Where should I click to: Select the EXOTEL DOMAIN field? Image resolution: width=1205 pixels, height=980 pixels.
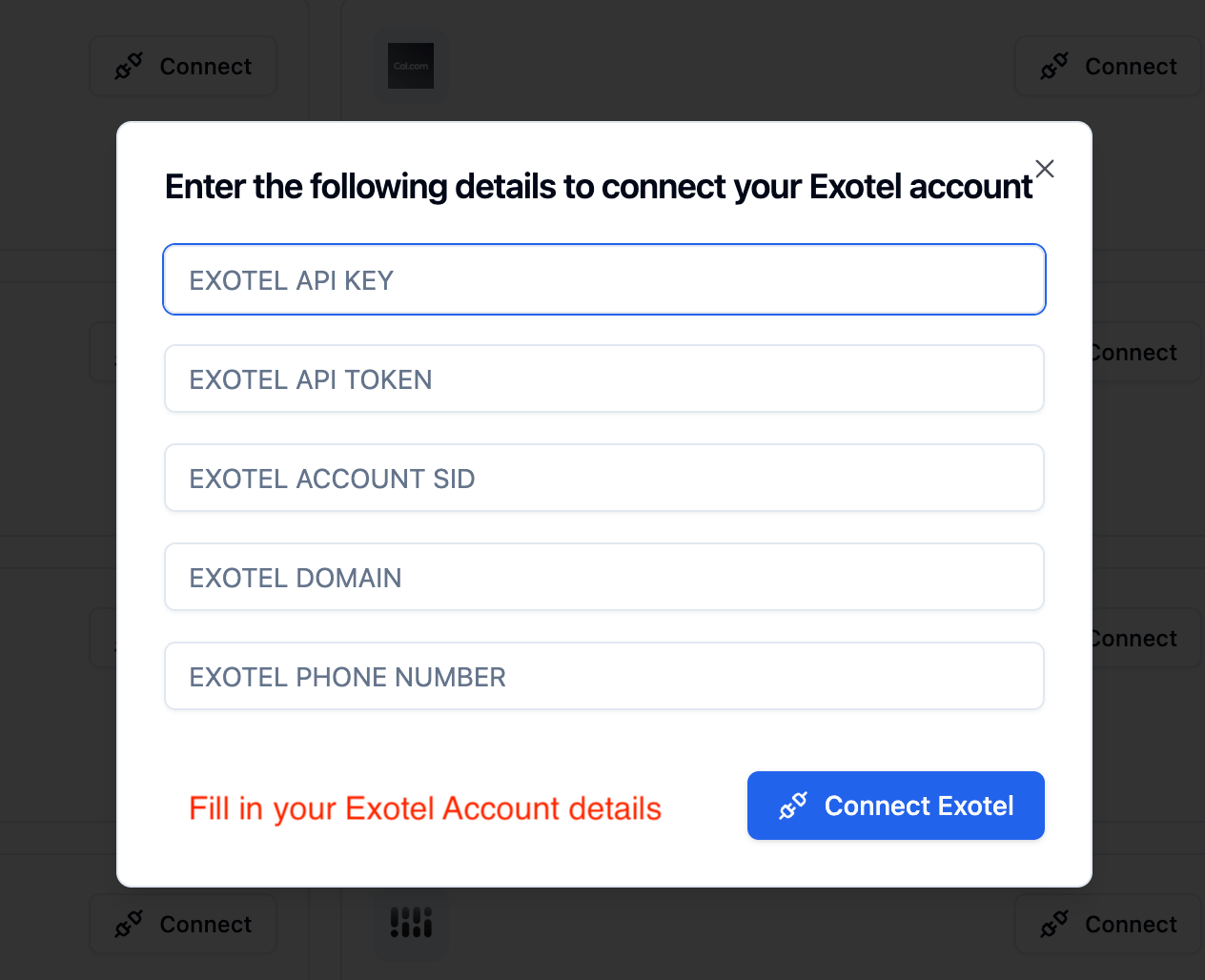tap(604, 577)
